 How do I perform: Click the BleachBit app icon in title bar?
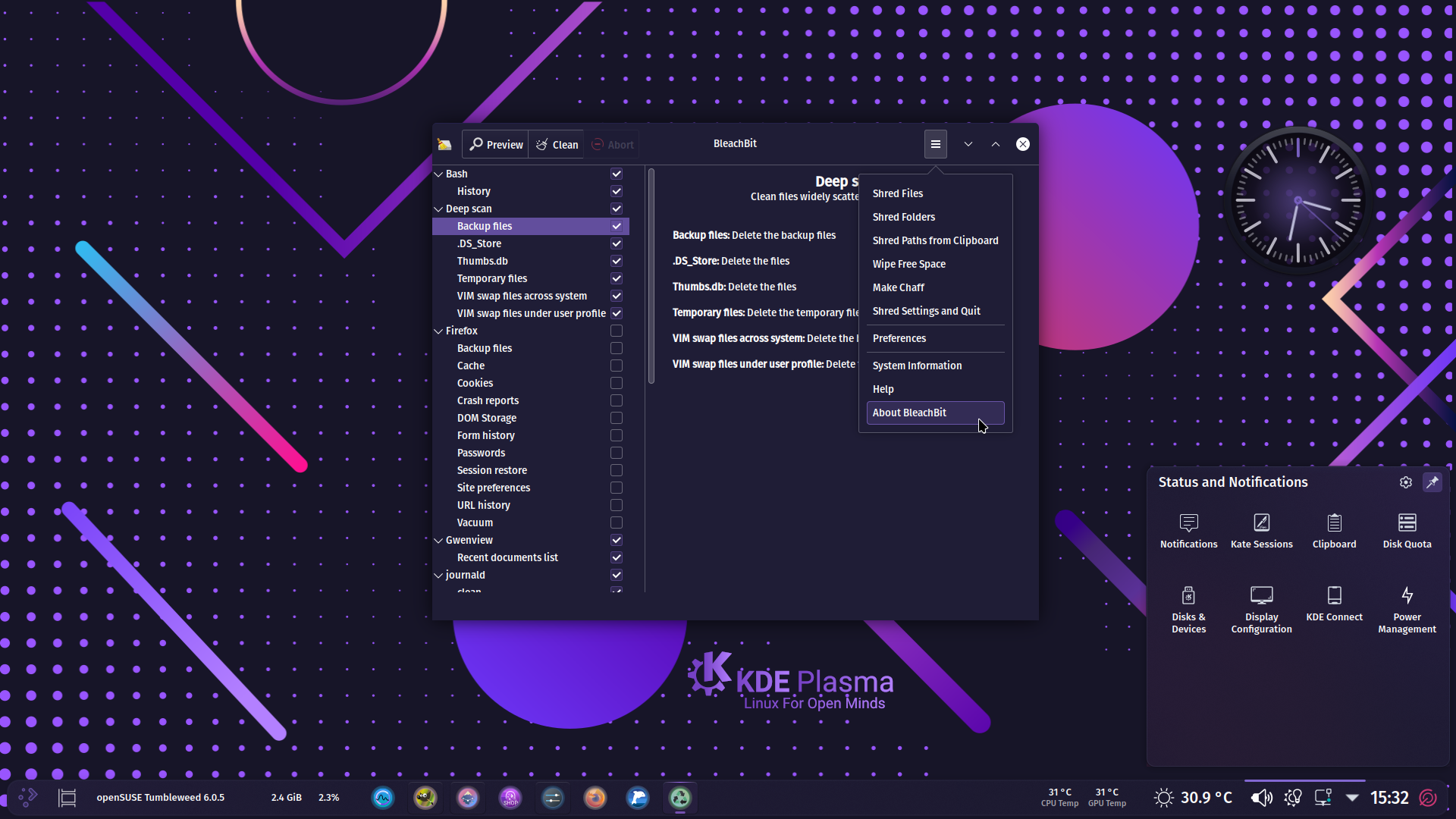click(x=445, y=145)
